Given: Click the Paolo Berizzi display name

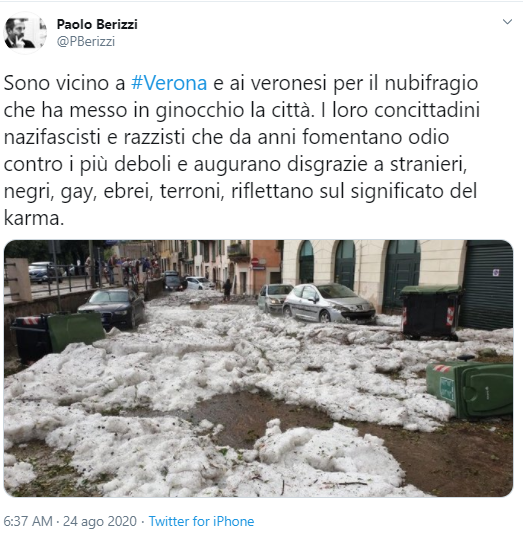Looking at the screenshot, I should click(x=97, y=24).
